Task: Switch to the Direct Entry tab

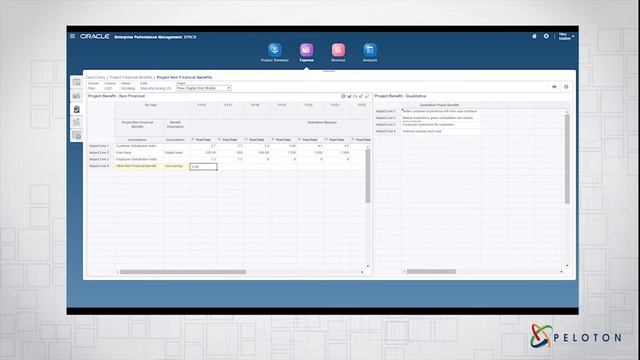Action: pyautogui.click(x=96, y=77)
